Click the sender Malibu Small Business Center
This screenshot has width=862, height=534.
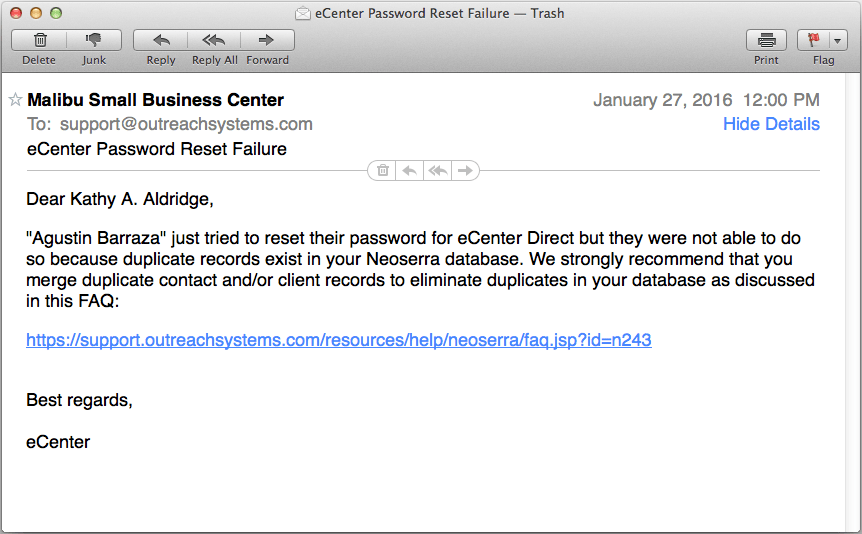point(156,100)
